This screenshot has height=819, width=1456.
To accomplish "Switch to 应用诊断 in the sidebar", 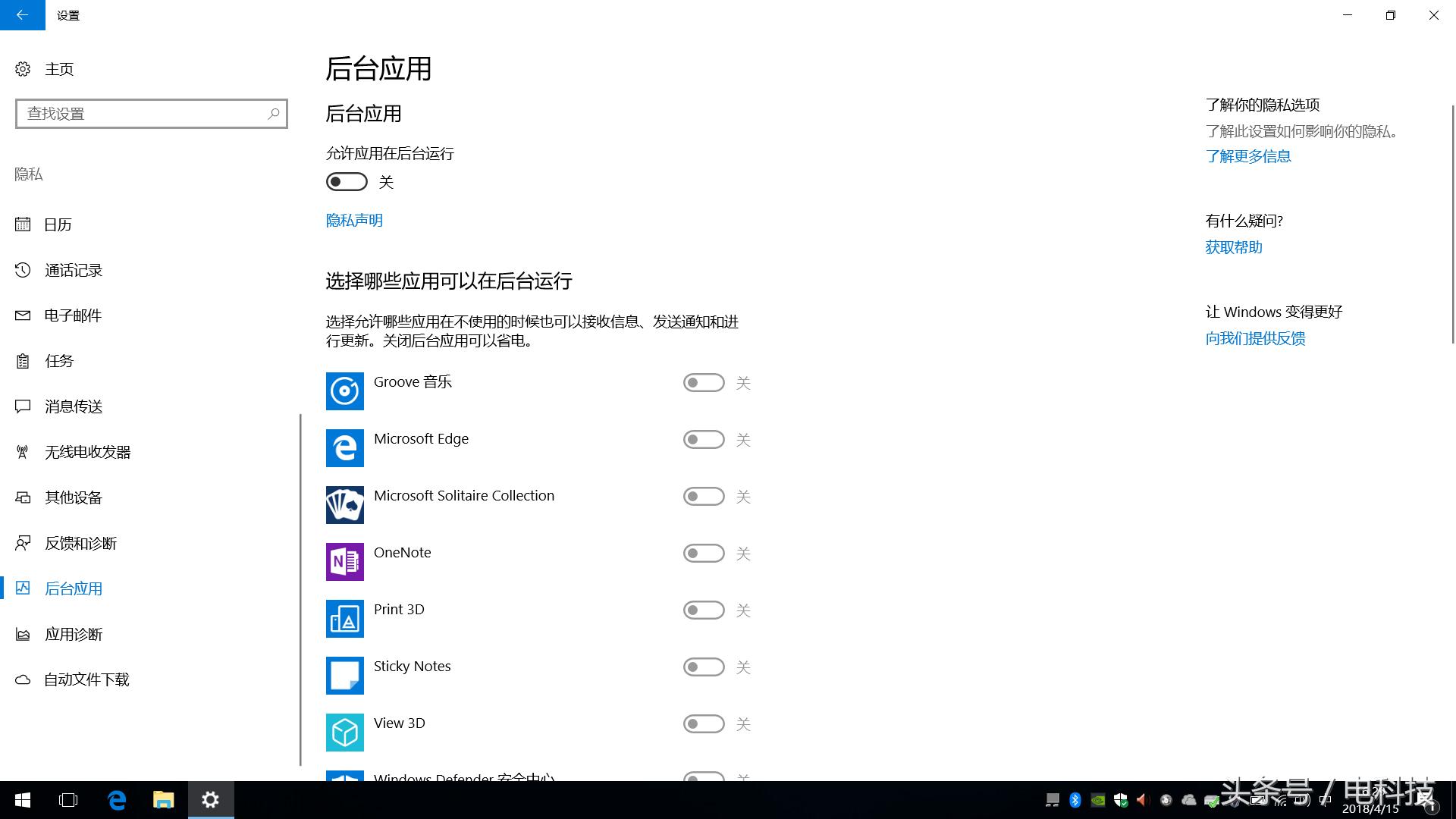I will click(74, 634).
